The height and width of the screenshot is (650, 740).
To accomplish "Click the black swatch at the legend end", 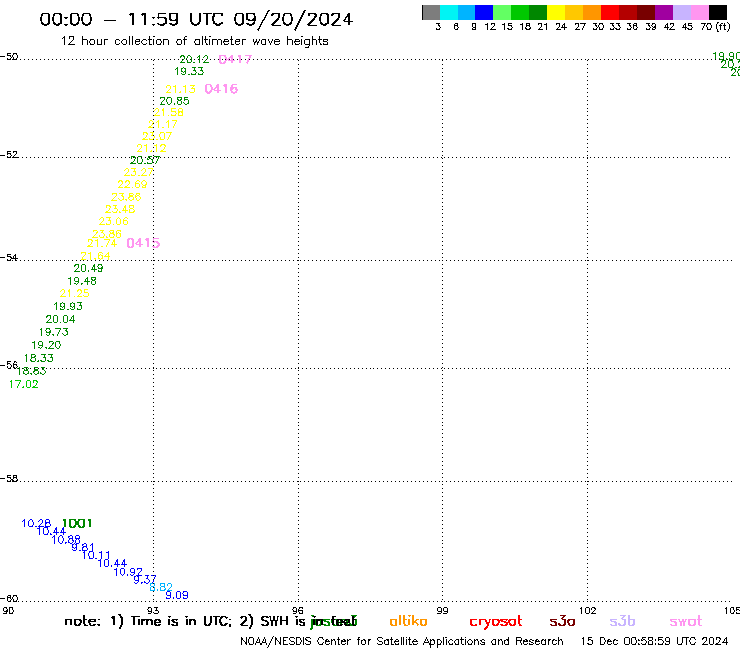I will point(717,12).
